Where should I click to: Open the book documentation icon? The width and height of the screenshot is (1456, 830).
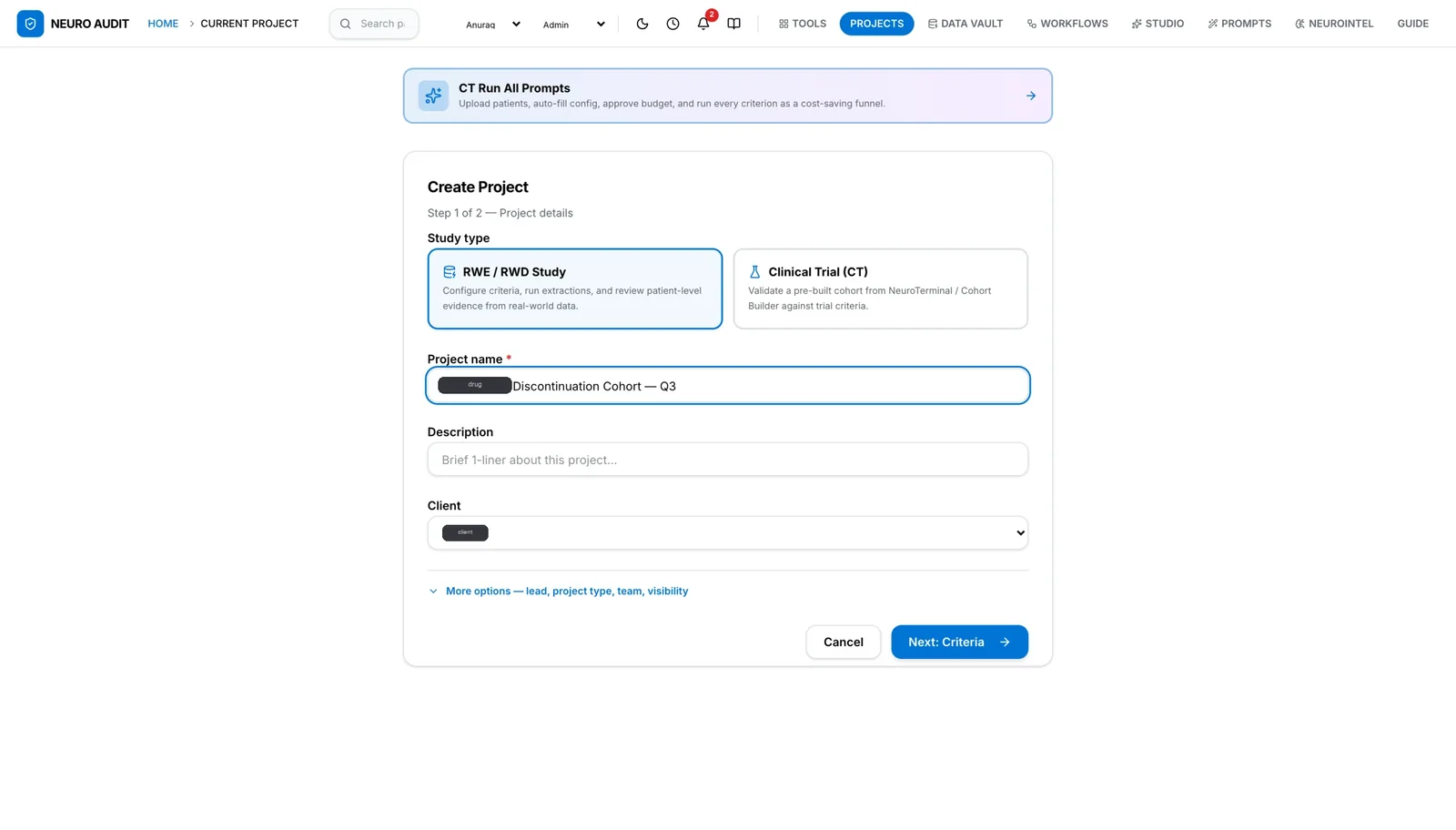tap(733, 24)
